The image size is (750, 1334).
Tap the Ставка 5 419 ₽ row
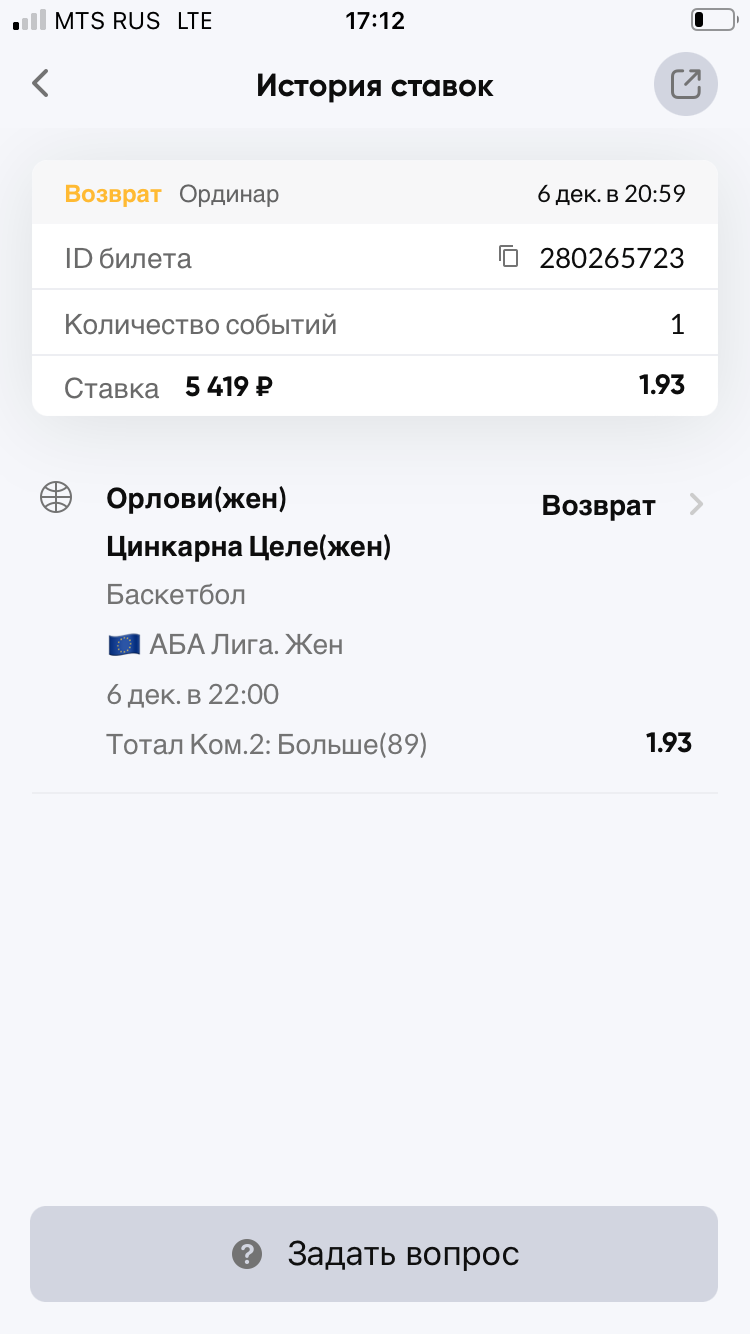tap(374, 387)
